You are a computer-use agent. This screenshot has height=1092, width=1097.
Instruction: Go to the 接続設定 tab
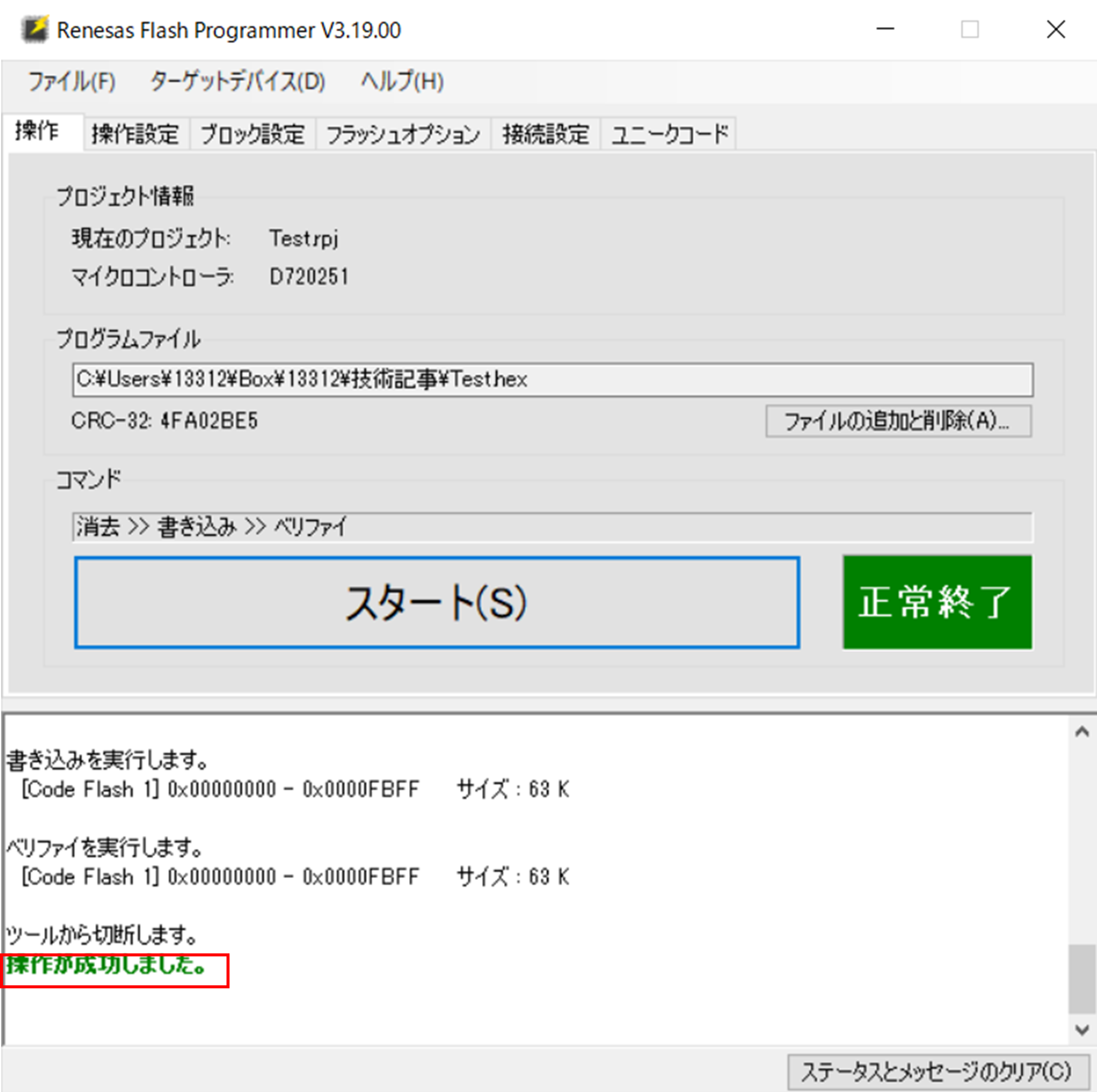tap(545, 134)
